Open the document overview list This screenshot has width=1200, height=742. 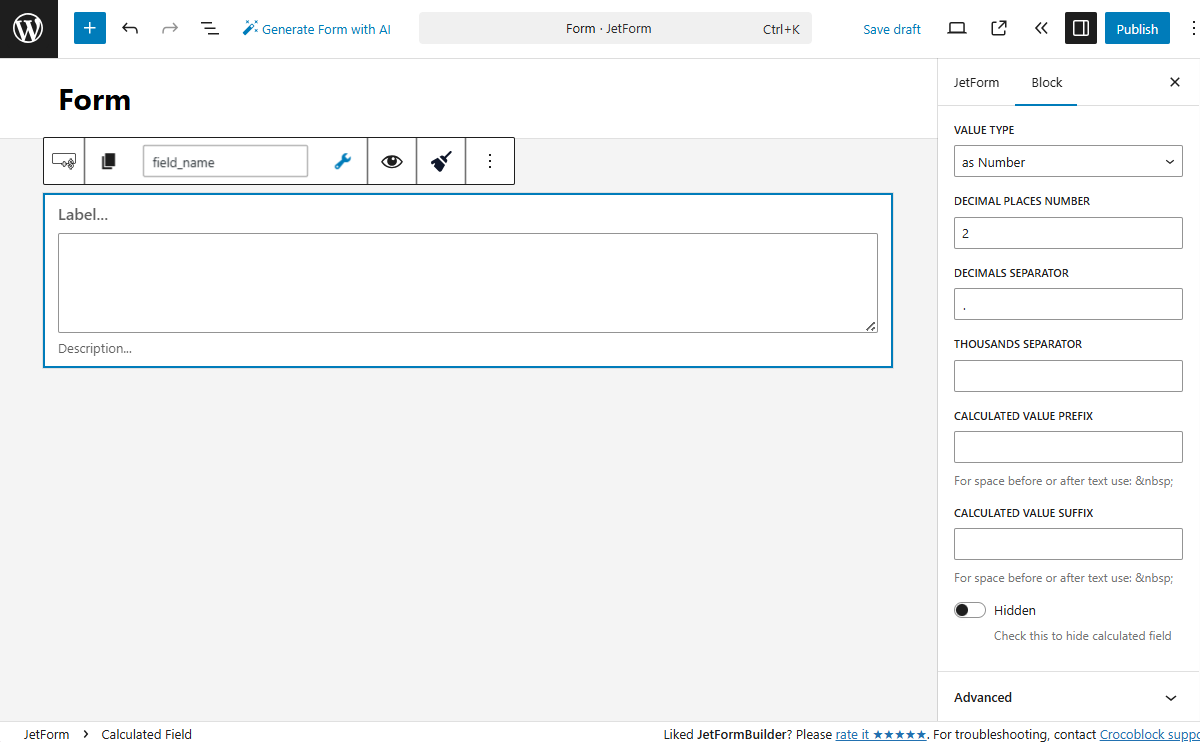tap(210, 28)
